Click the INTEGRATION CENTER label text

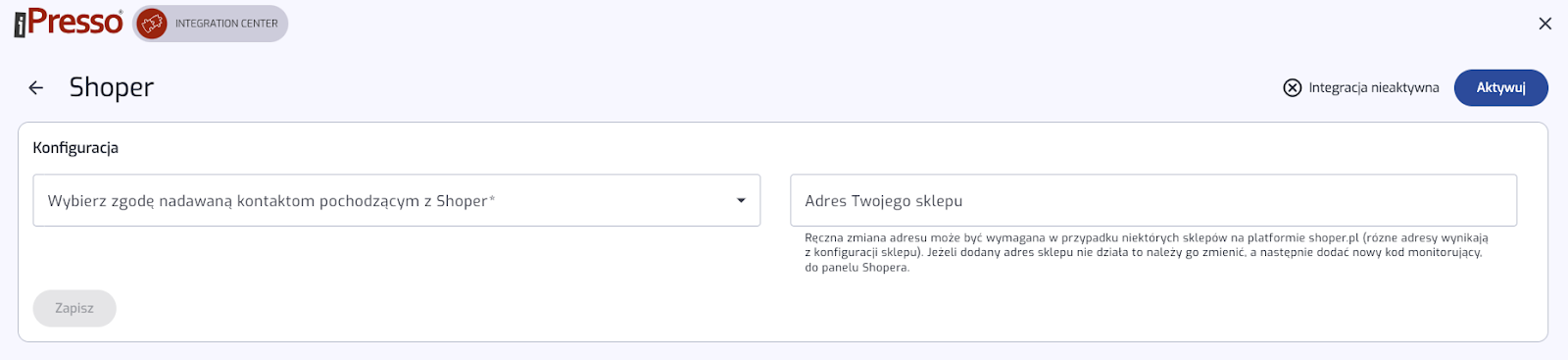pos(226,24)
